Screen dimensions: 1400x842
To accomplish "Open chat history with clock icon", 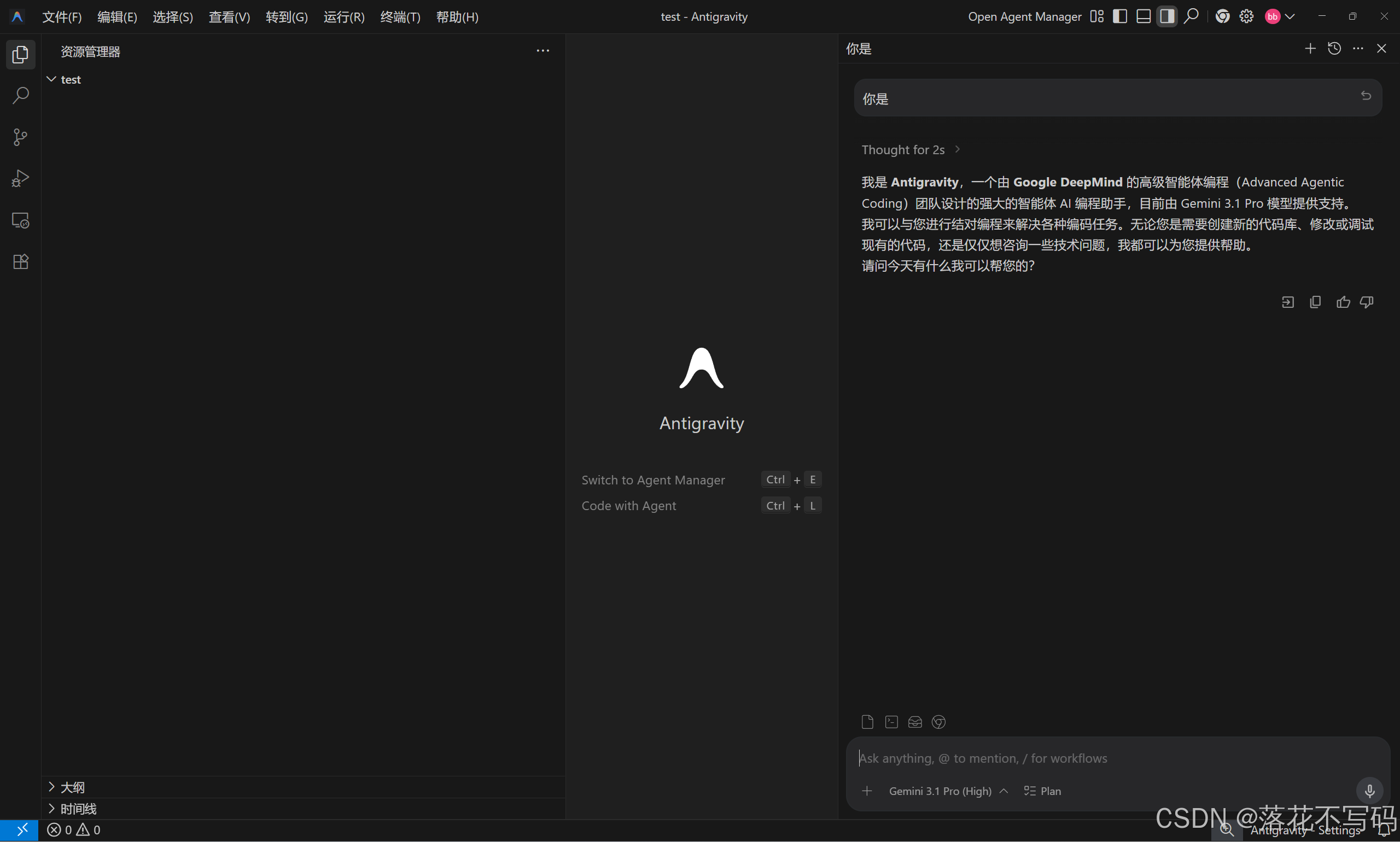I will pos(1334,49).
